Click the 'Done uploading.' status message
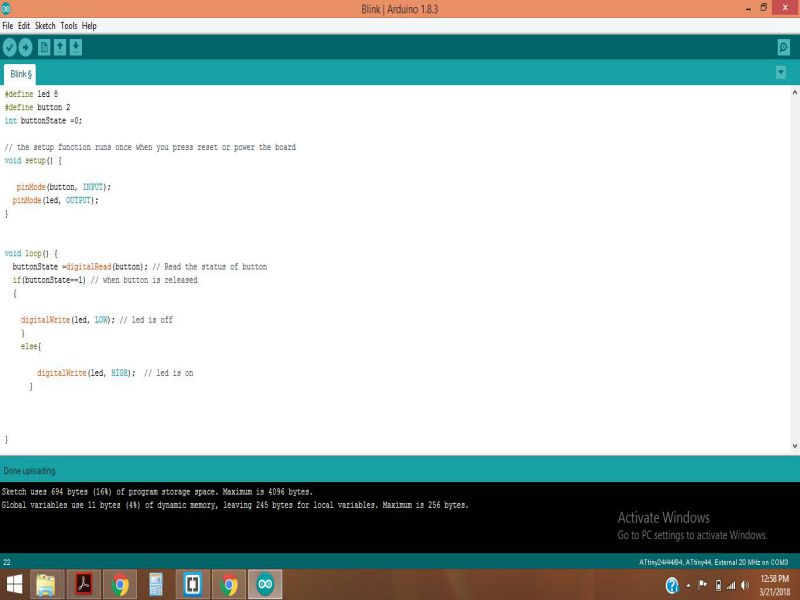800x600 pixels. pyautogui.click(x=29, y=470)
